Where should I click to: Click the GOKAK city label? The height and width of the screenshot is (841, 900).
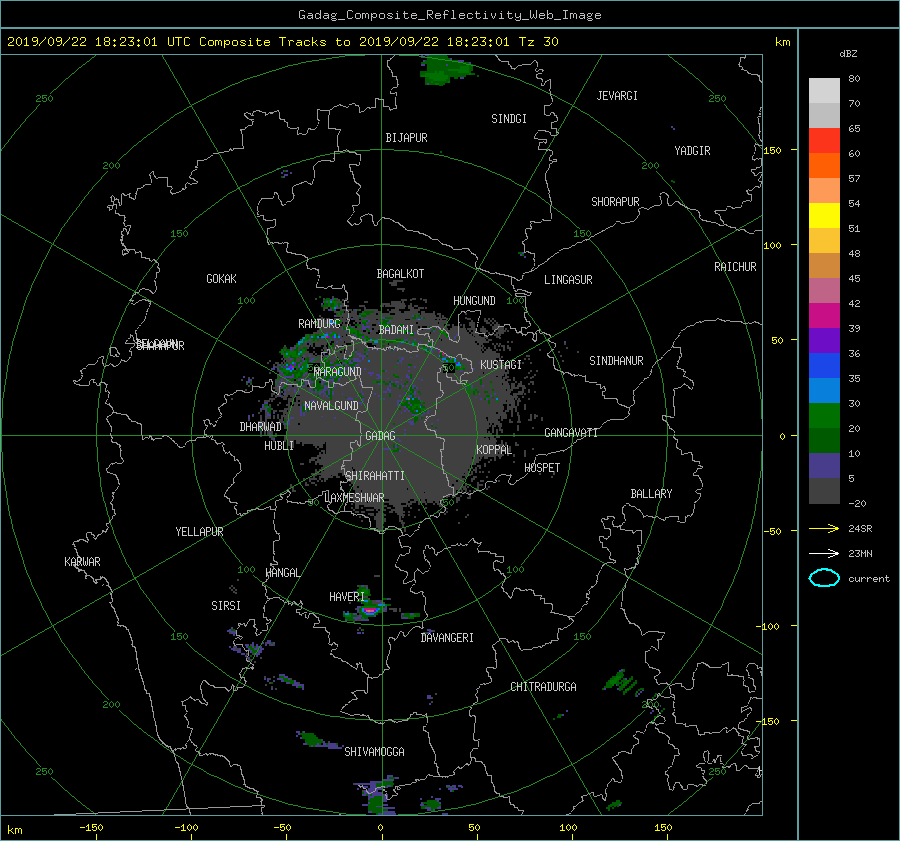(222, 279)
